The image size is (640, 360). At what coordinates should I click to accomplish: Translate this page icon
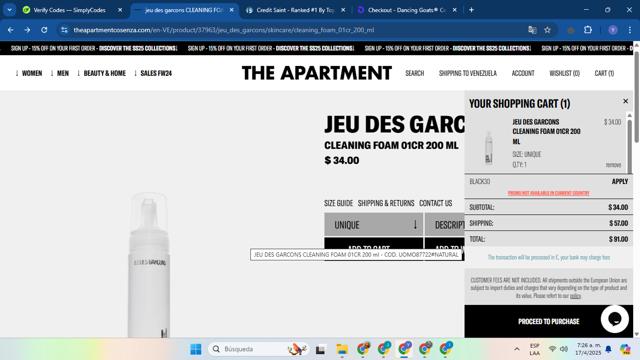(532, 30)
